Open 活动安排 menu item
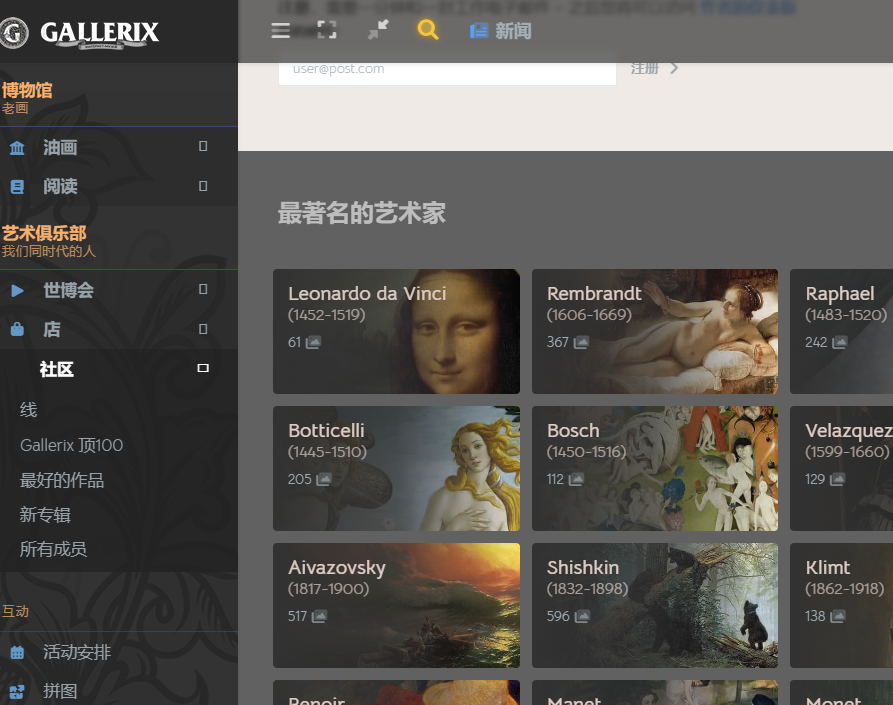Viewport: 893px width, 705px height. tap(77, 652)
